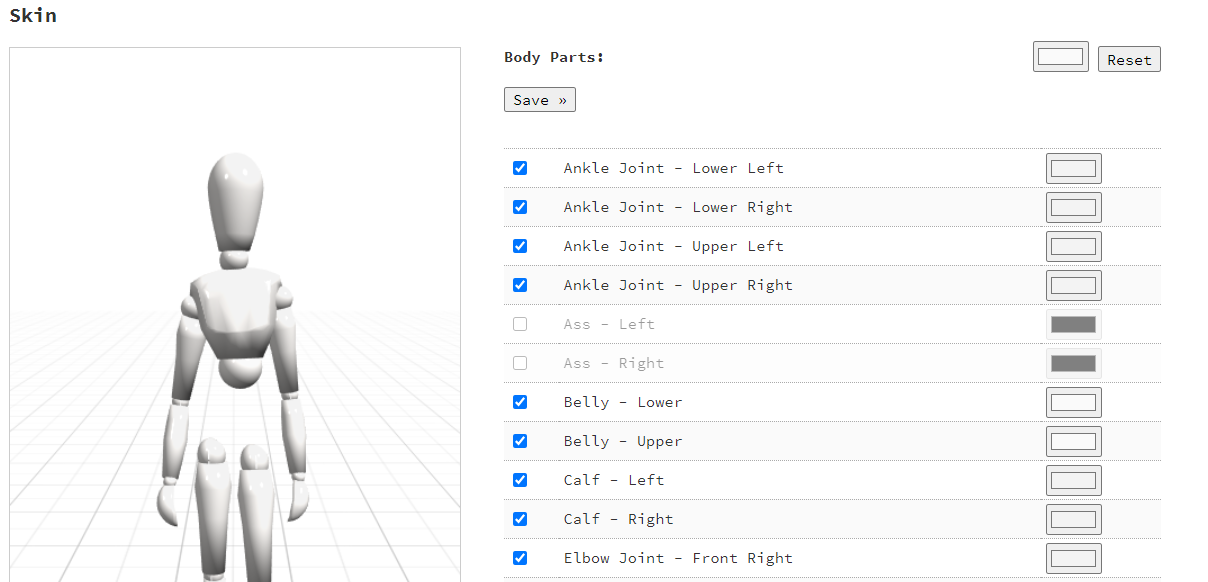1208x582 pixels.
Task: Enable the Ass - Left checkbox
Action: (520, 324)
